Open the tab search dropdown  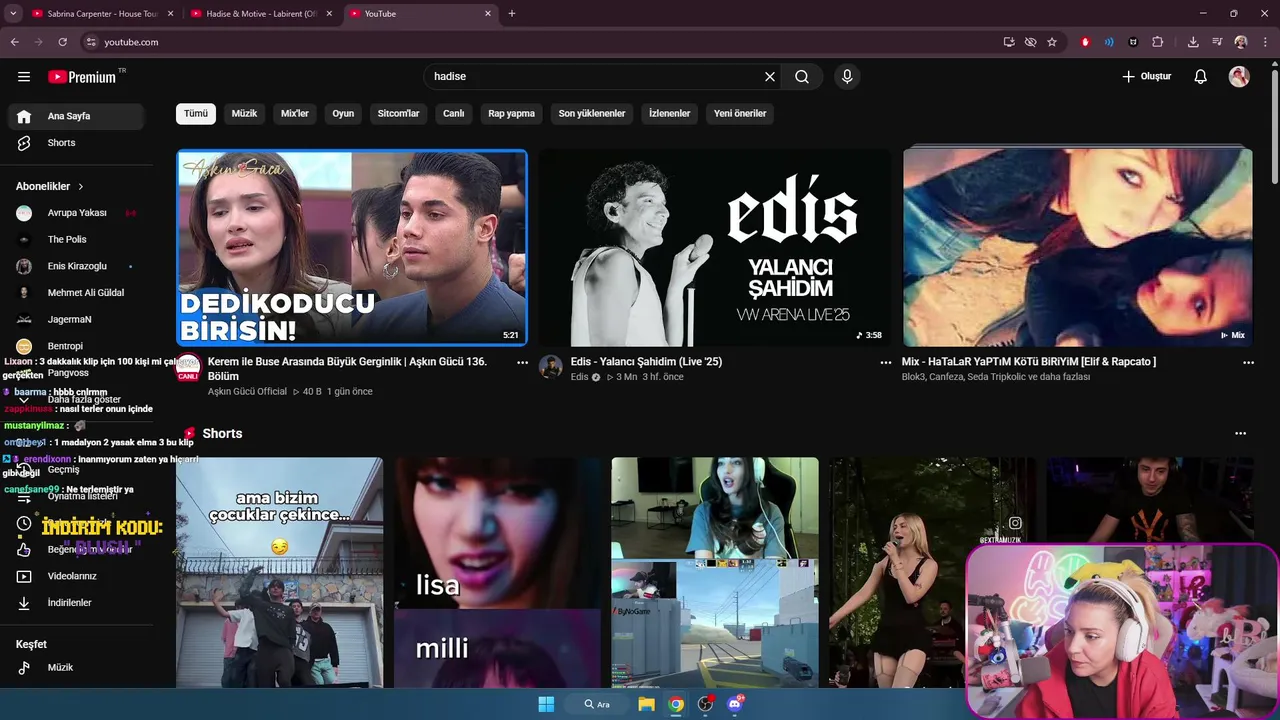tap(13, 14)
